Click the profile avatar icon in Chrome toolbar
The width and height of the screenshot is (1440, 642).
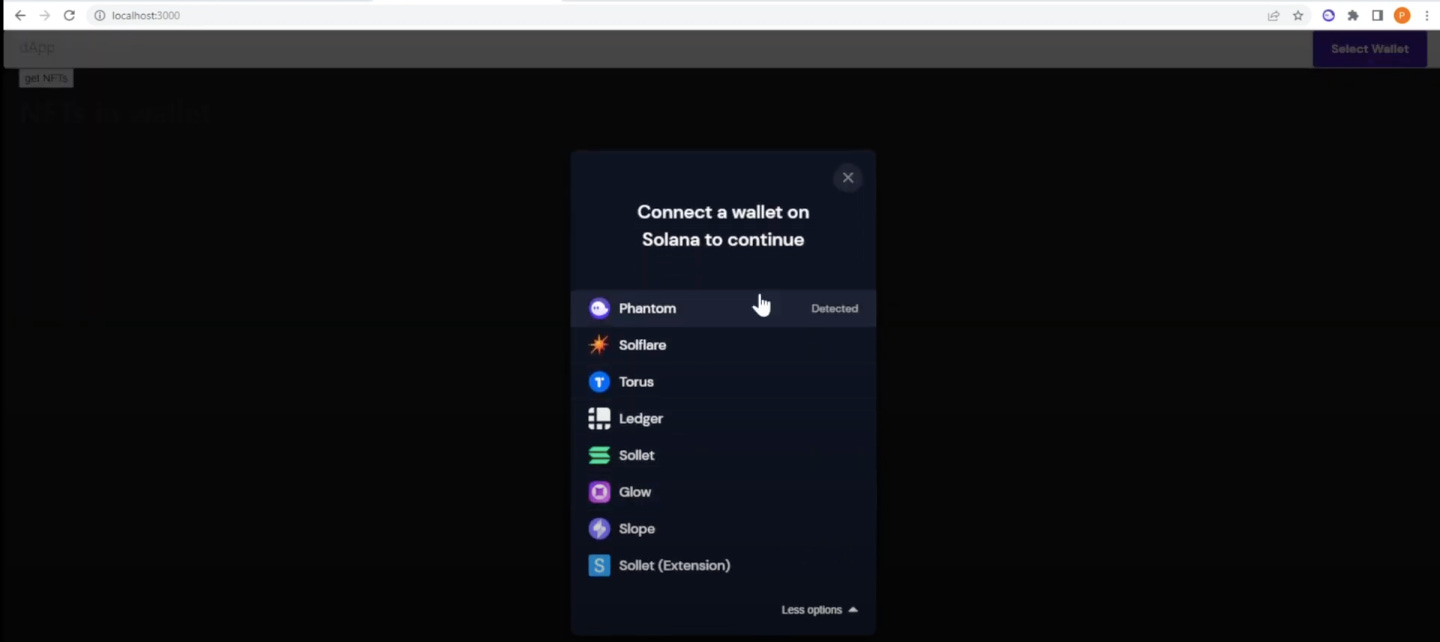1401,15
